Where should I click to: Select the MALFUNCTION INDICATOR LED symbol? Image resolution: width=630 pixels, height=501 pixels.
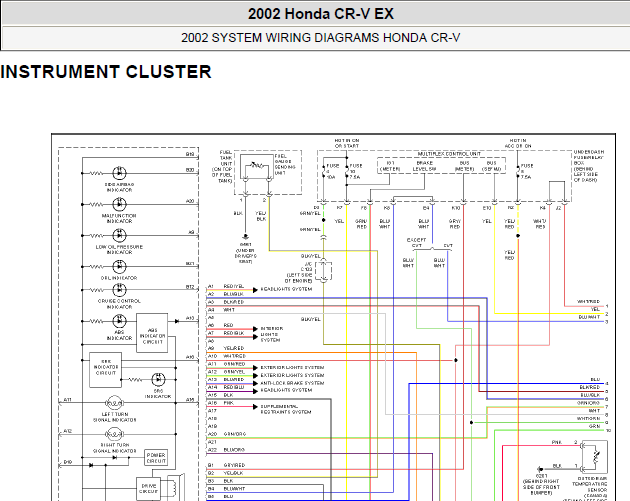click(x=119, y=204)
